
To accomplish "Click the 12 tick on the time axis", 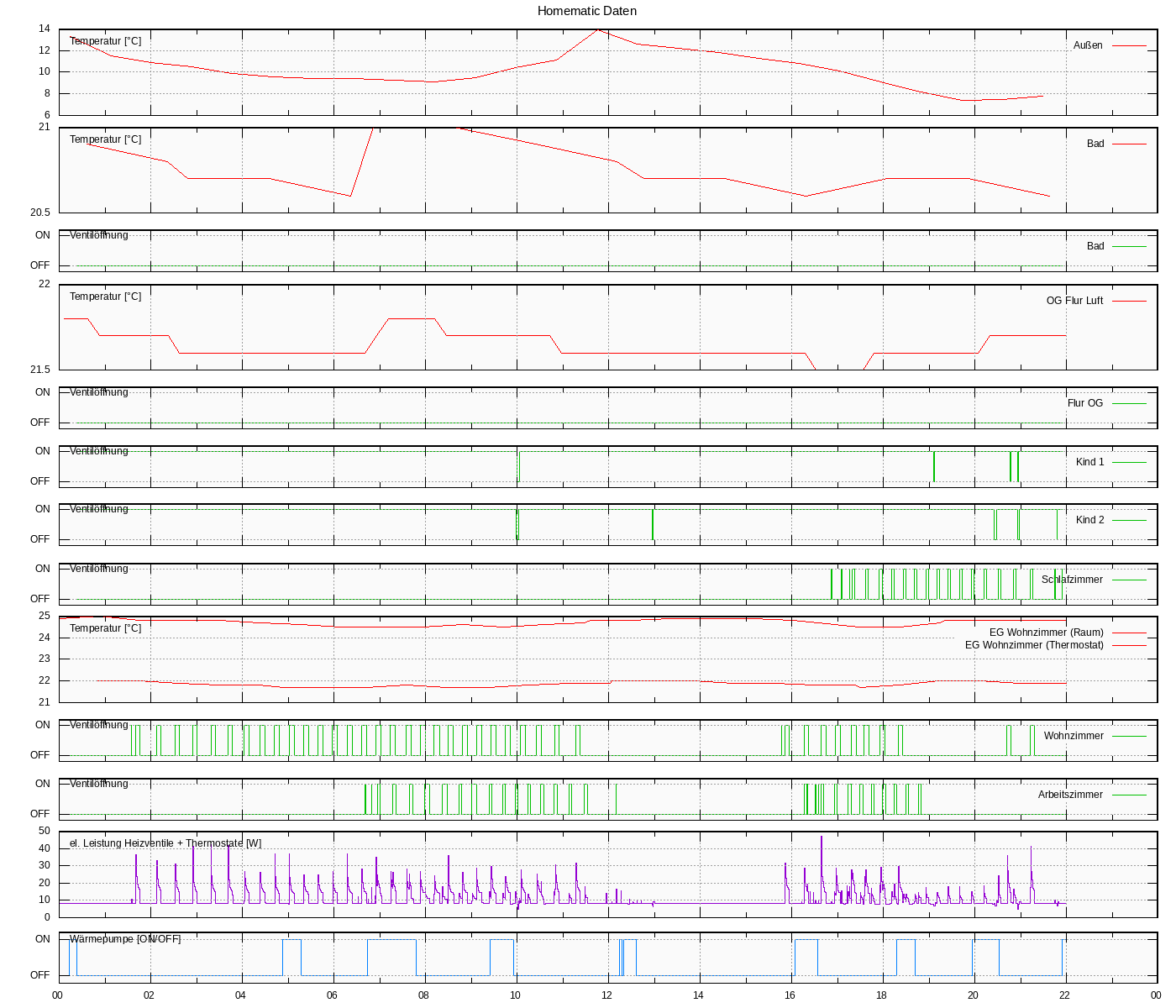I will (x=607, y=995).
